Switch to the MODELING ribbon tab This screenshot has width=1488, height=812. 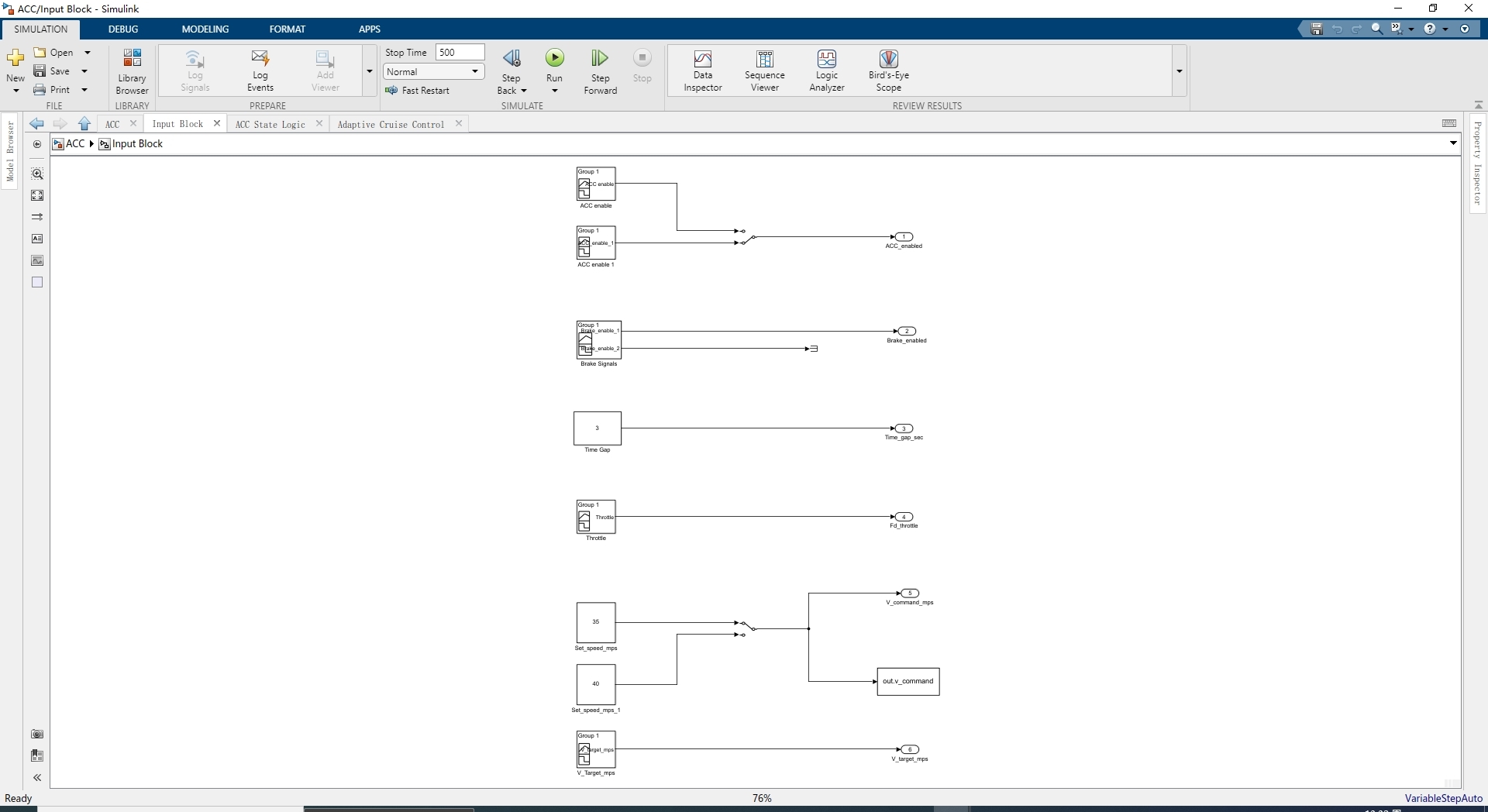point(205,29)
